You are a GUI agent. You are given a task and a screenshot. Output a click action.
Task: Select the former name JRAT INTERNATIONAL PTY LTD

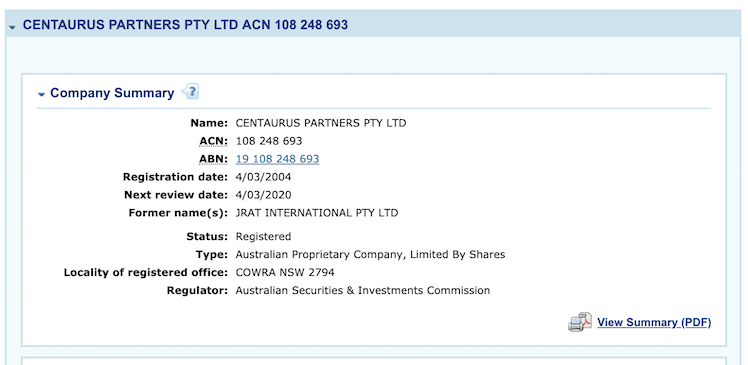tap(317, 213)
